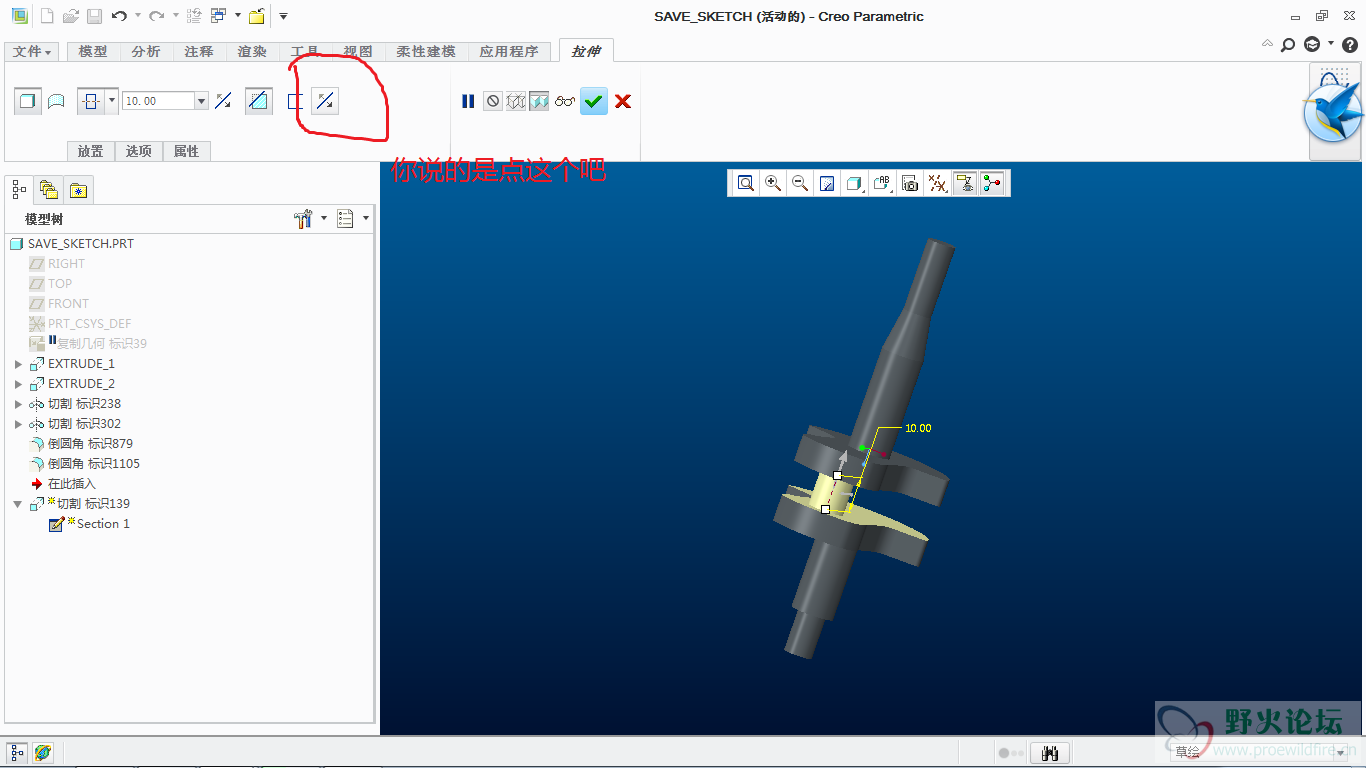Click the close window folder icon
Image resolution: width=1366 pixels, height=768 pixels.
tap(257, 16)
